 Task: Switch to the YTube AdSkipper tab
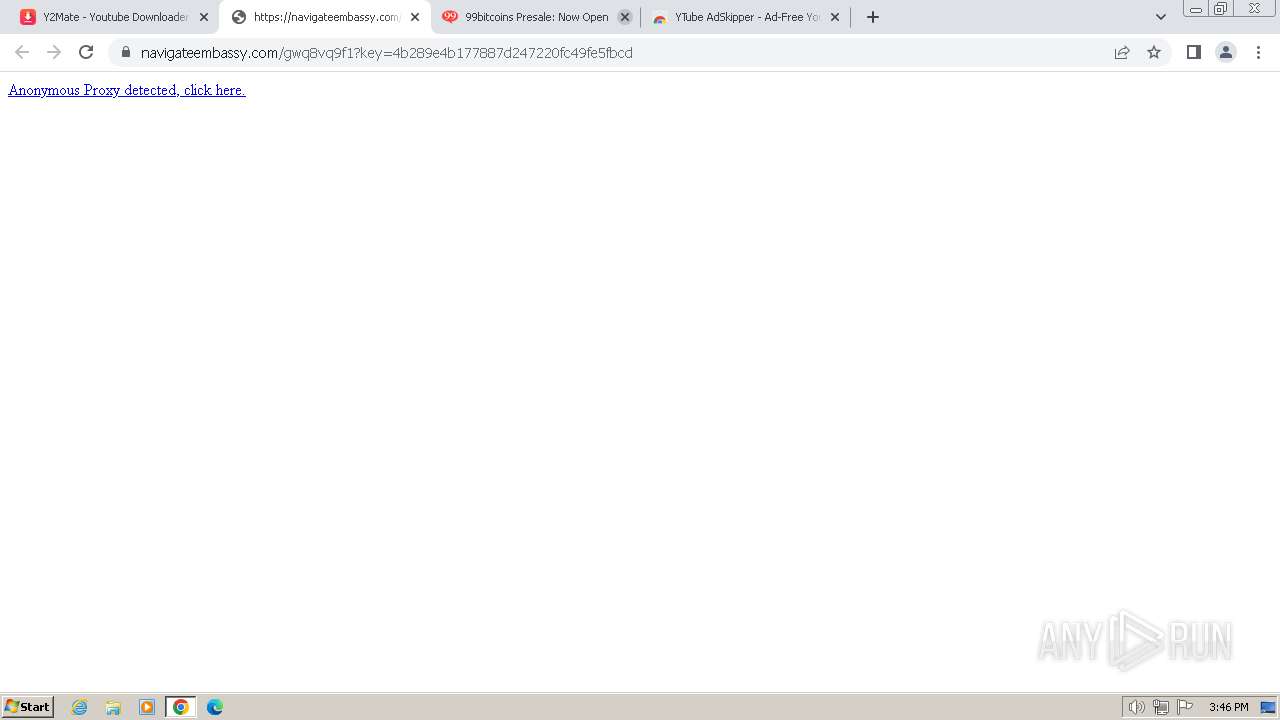(746, 17)
